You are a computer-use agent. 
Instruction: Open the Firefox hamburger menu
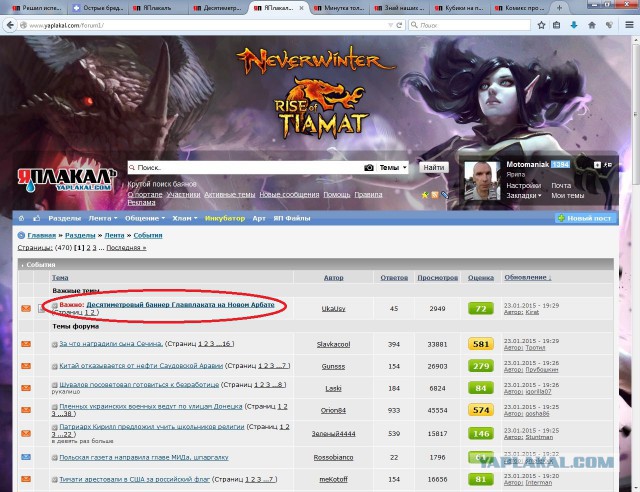629,25
